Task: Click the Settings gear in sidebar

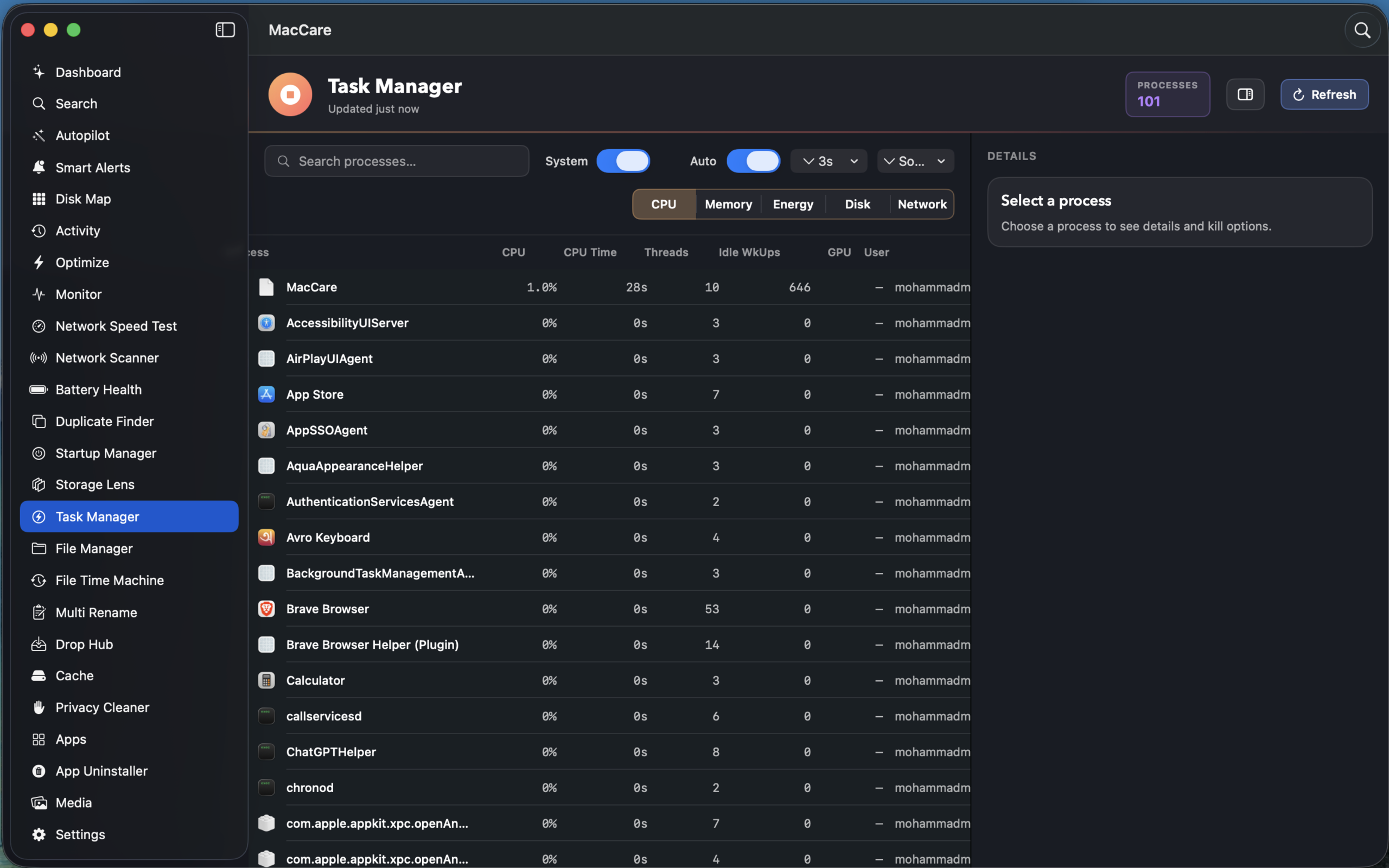Action: click(39, 834)
